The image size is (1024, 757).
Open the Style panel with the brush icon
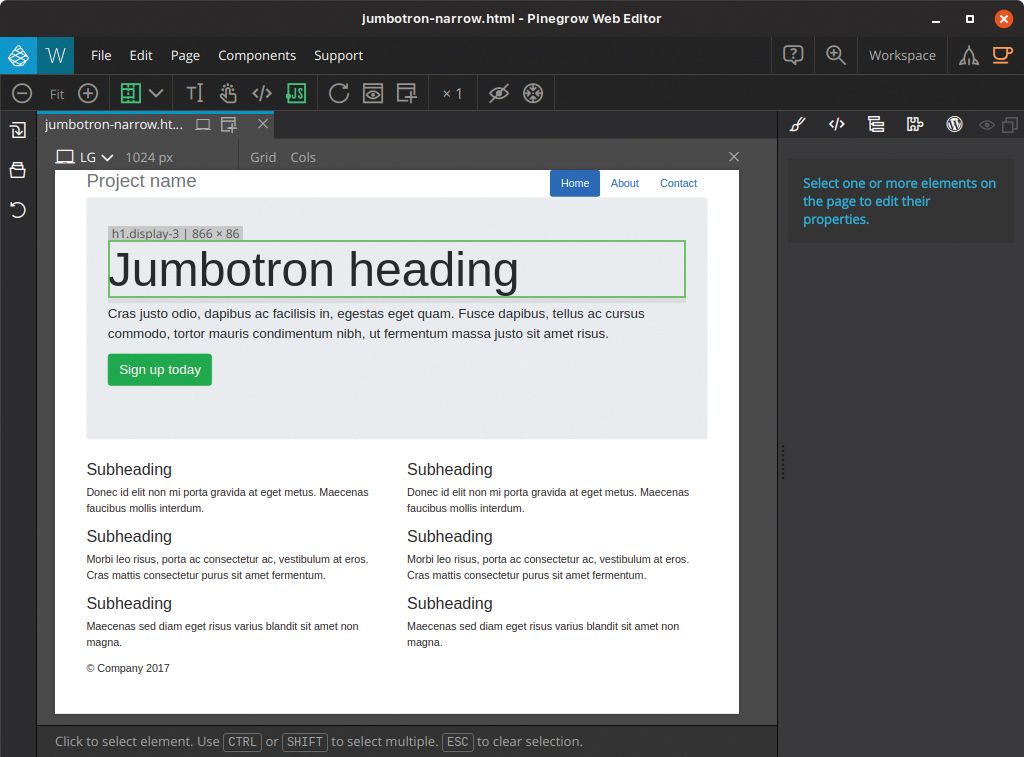pos(797,124)
